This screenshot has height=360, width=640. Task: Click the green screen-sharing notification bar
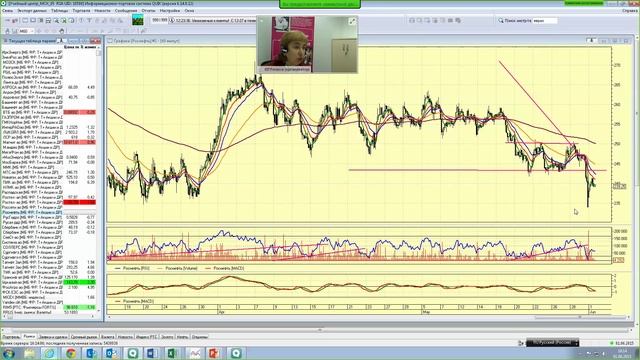pos(320,4)
